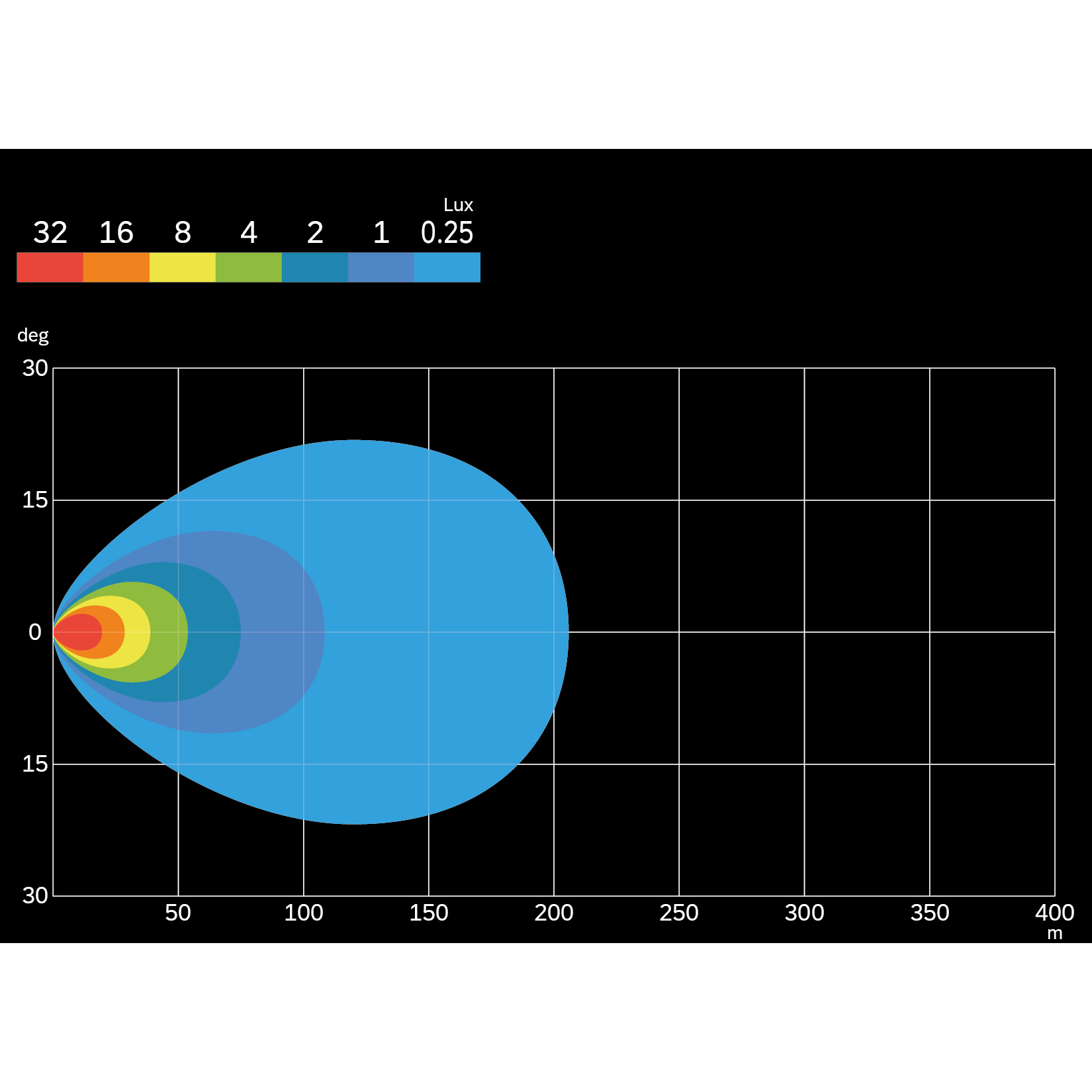Select the 150 tick label on distance axis
This screenshot has height=1092, width=1092.
point(428,913)
